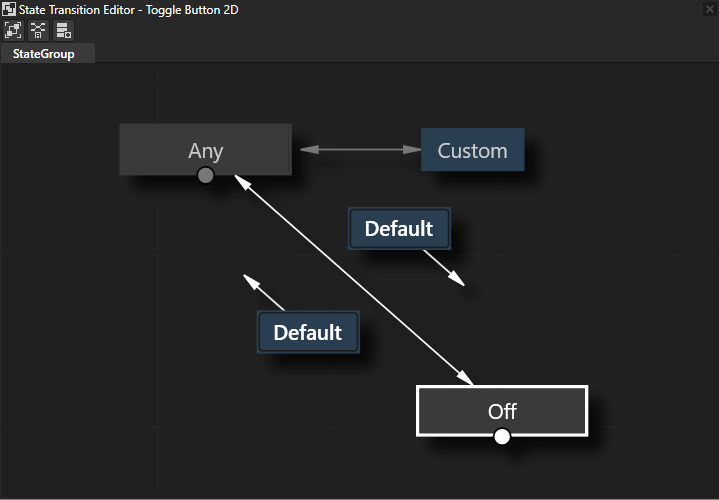The height and width of the screenshot is (500, 719).
Task: Switch to the StateGroup tab
Action: pyautogui.click(x=44, y=54)
